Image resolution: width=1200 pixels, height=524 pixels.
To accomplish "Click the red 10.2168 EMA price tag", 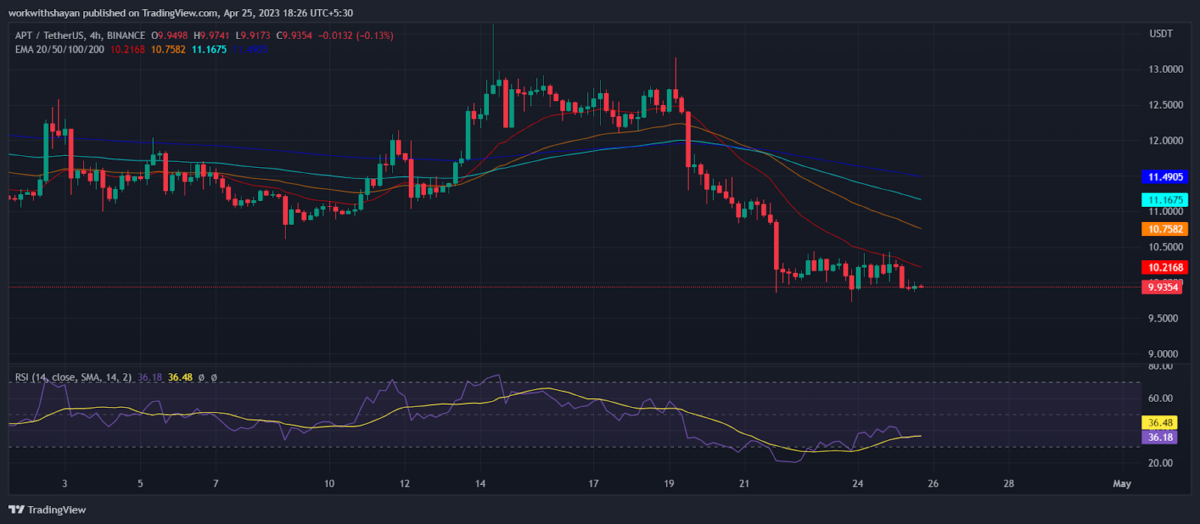I will (x=1164, y=268).
